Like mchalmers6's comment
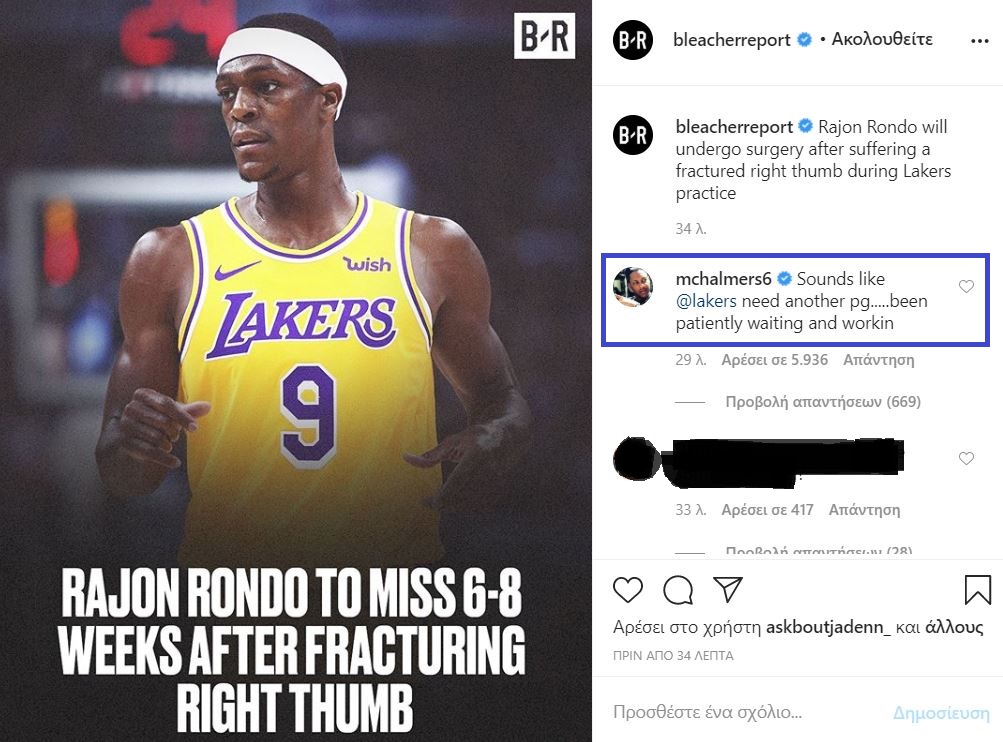This screenshot has height=742, width=1003. pos(966,287)
